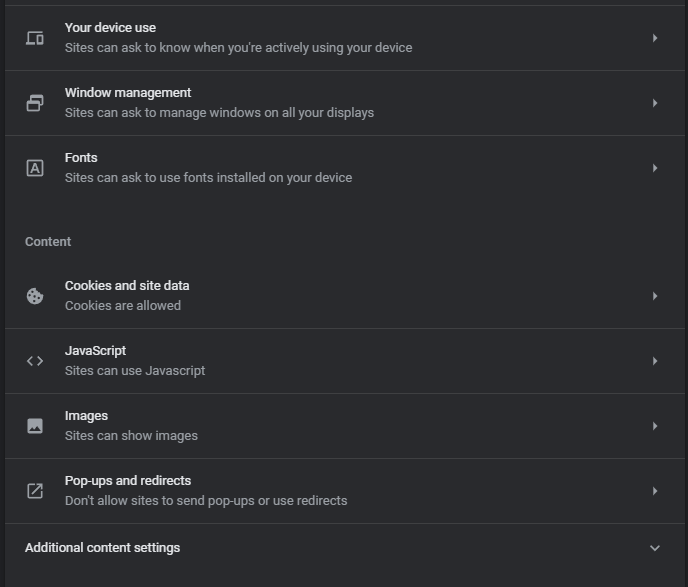The height and width of the screenshot is (587, 688).
Task: Open Window management arrow
Action: (655, 103)
